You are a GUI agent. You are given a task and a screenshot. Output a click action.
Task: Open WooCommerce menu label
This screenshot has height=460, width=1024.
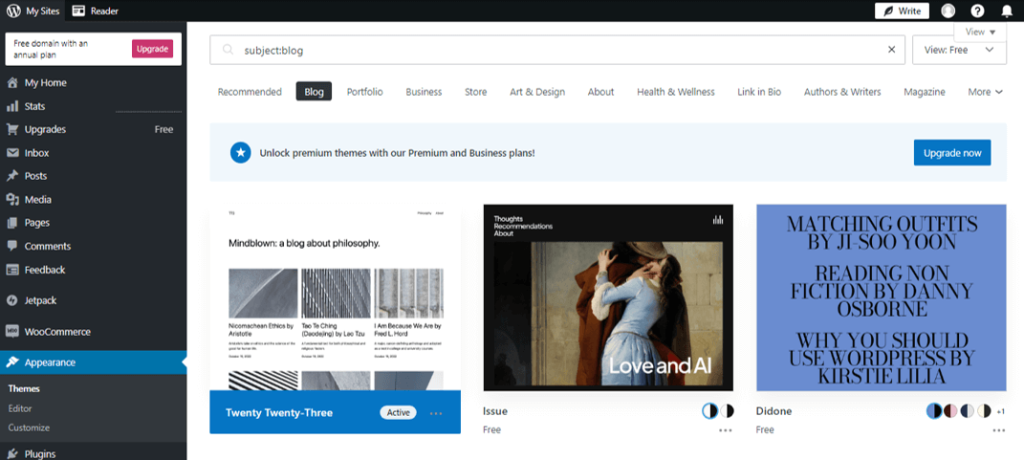click(x=57, y=332)
